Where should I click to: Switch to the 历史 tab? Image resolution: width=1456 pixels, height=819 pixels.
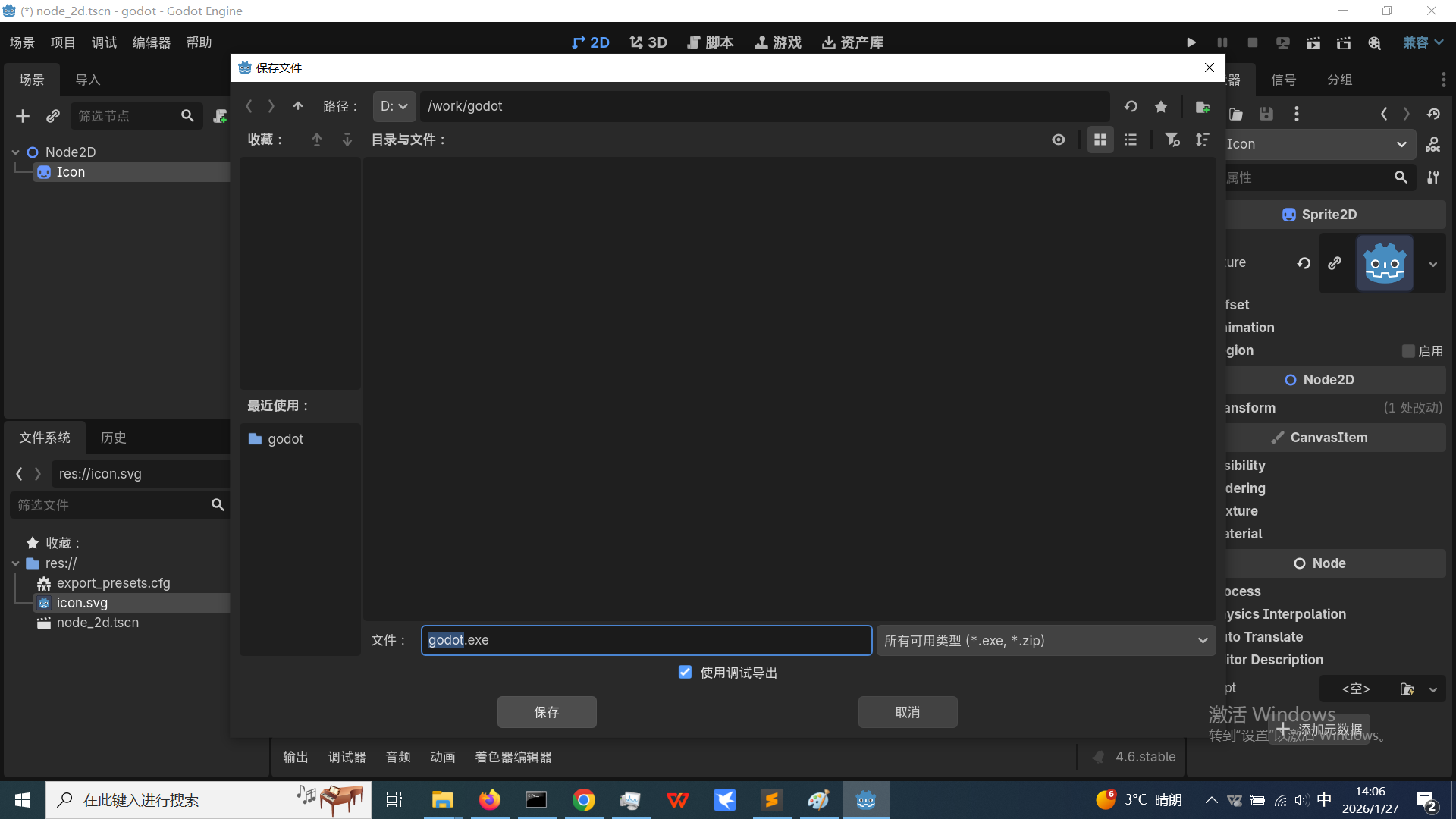(x=113, y=438)
